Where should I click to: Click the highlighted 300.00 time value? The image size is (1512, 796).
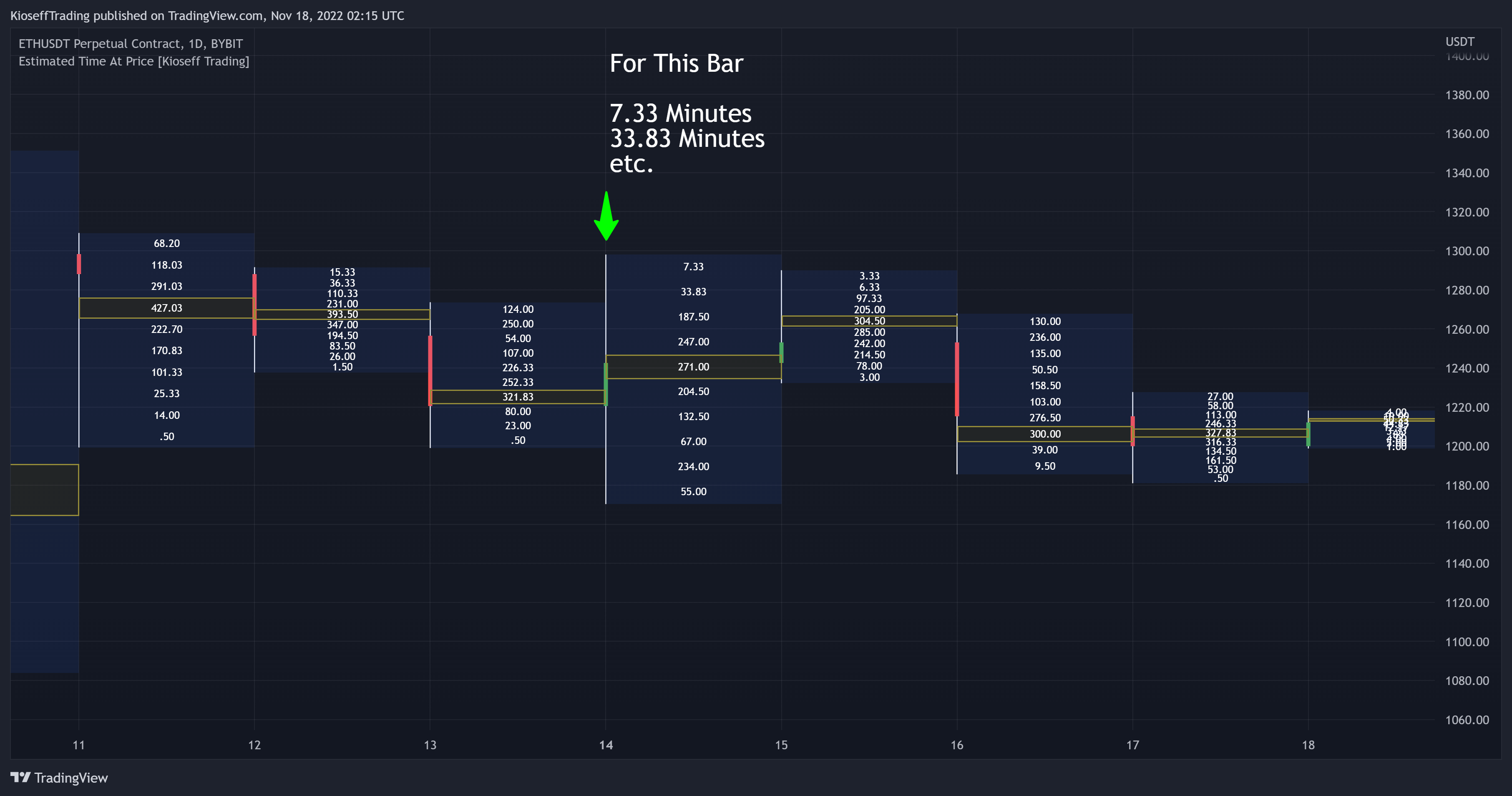point(1045,434)
